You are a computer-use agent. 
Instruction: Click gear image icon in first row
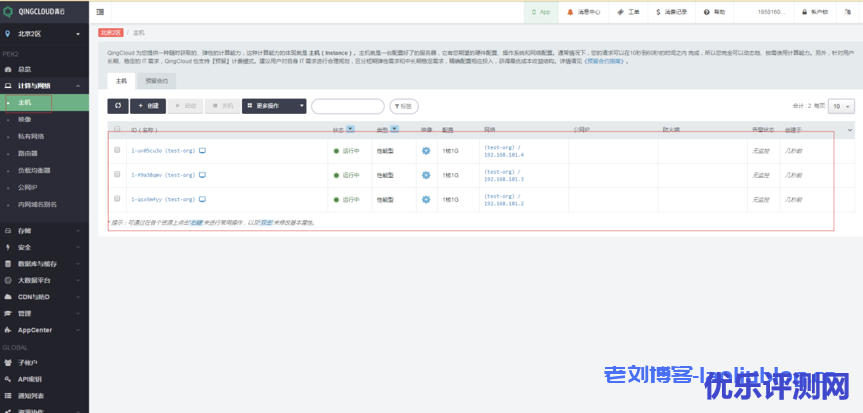[x=426, y=150]
